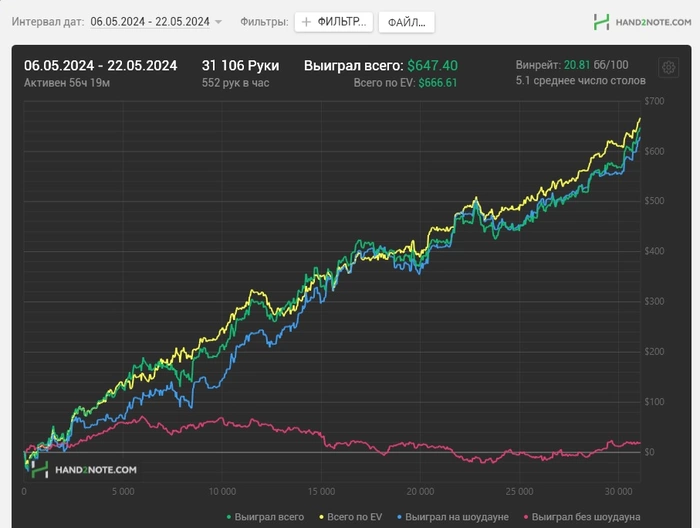Click the $700 y-axis label

click(x=654, y=101)
